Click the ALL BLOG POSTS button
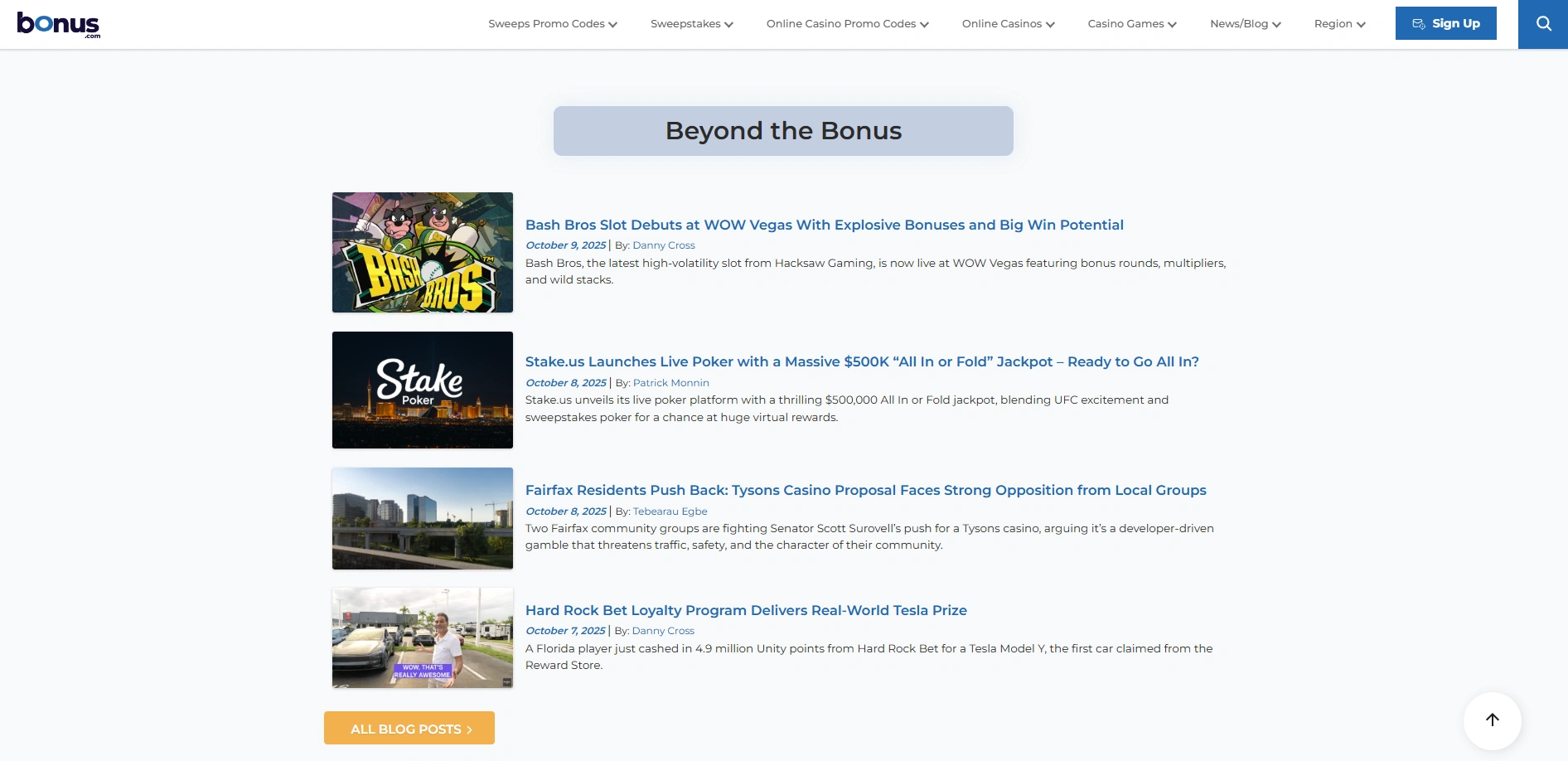Image resolution: width=1568 pixels, height=761 pixels. [409, 728]
